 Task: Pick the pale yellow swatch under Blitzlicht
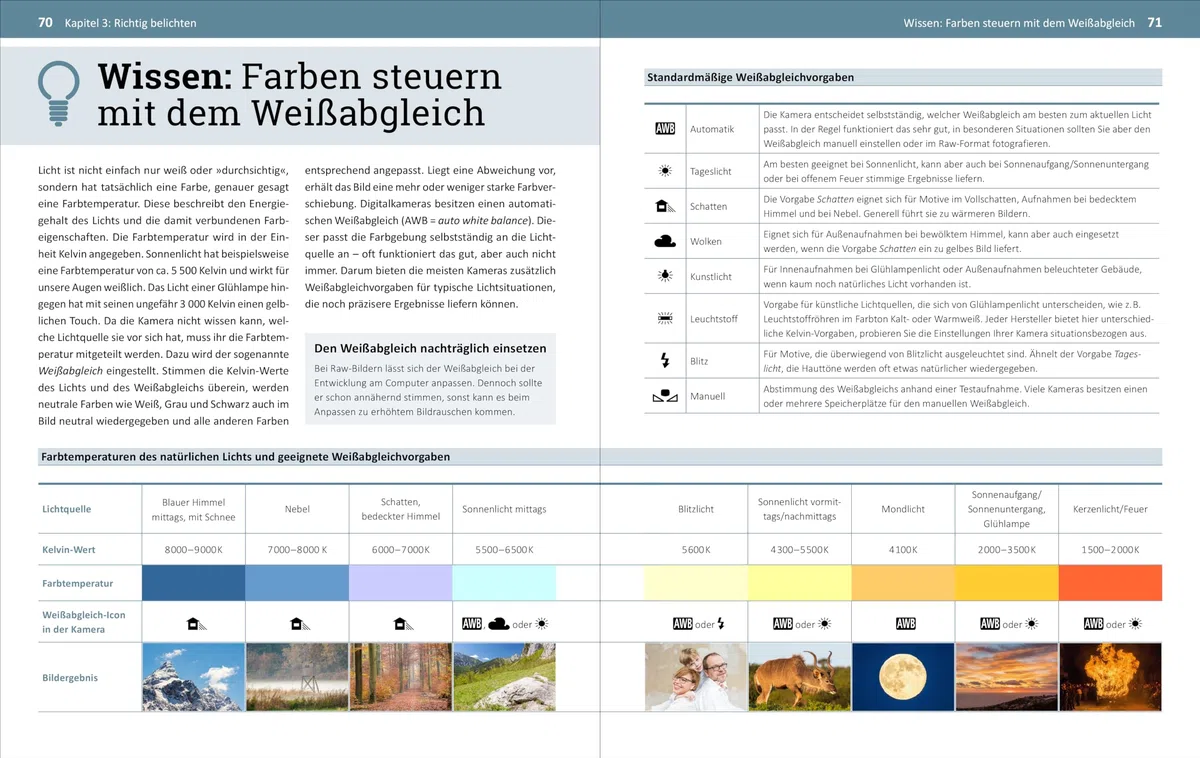pyautogui.click(x=696, y=583)
